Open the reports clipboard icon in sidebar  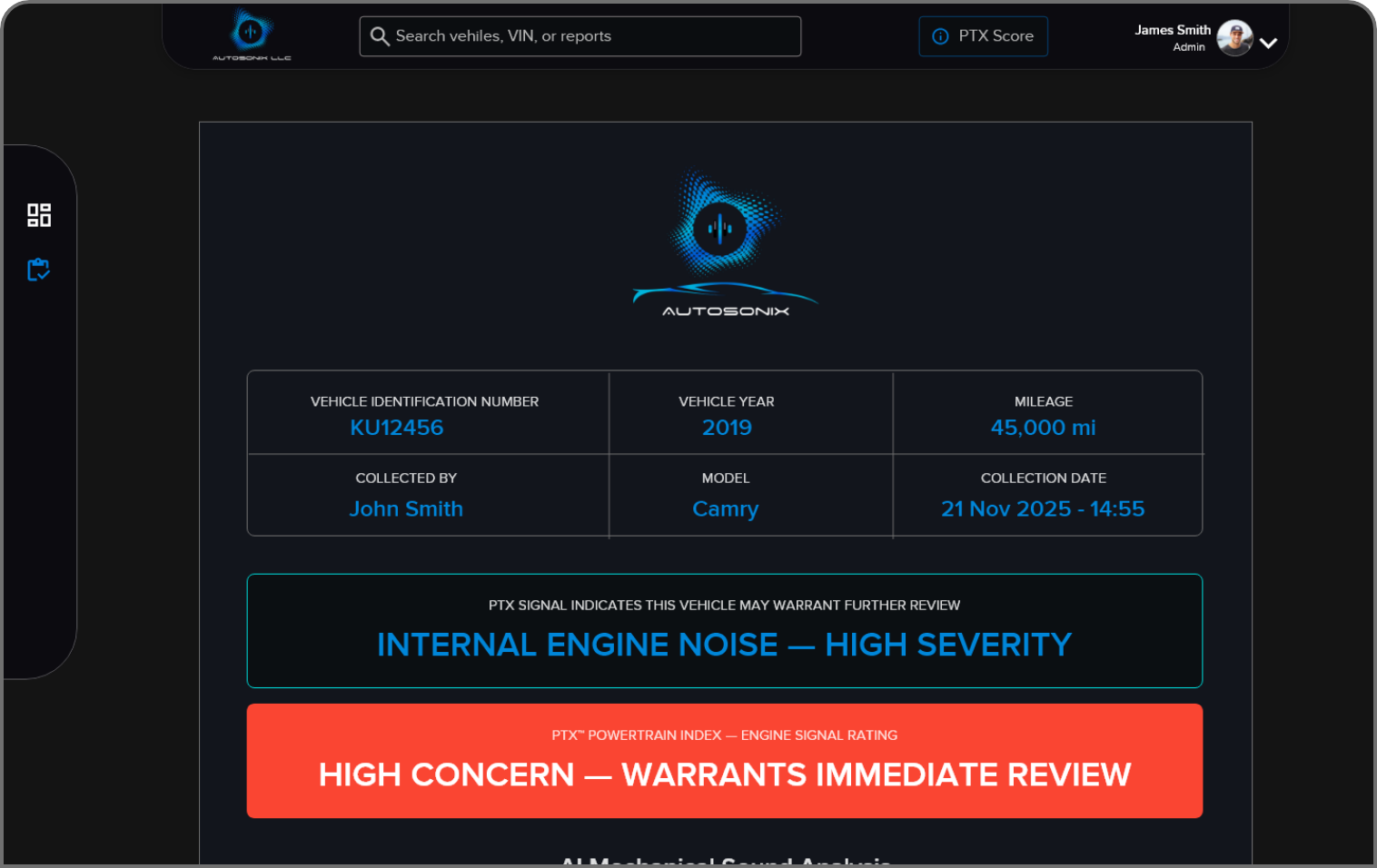[38, 270]
